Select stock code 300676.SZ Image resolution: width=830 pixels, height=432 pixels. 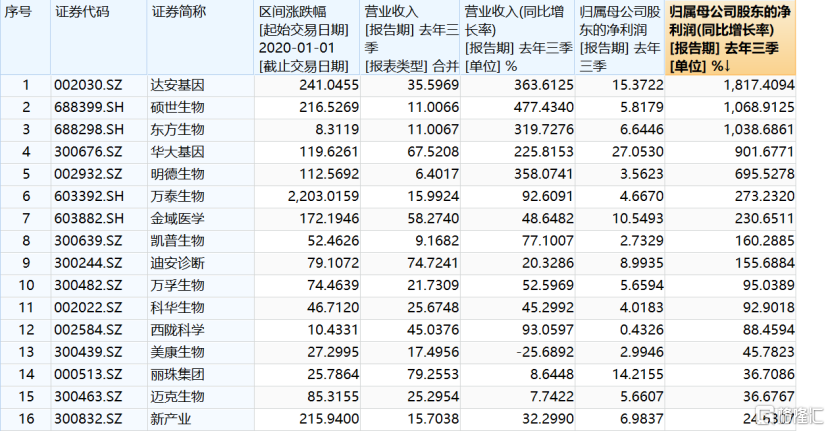click(88, 152)
